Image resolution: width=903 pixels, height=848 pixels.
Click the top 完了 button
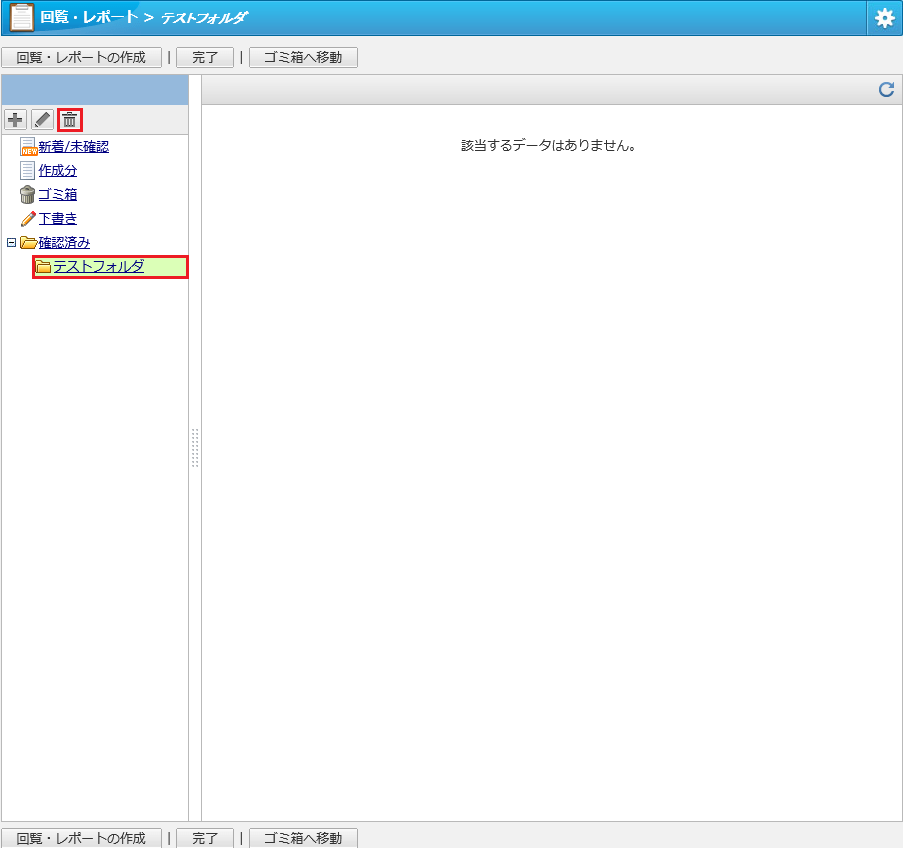click(205, 58)
